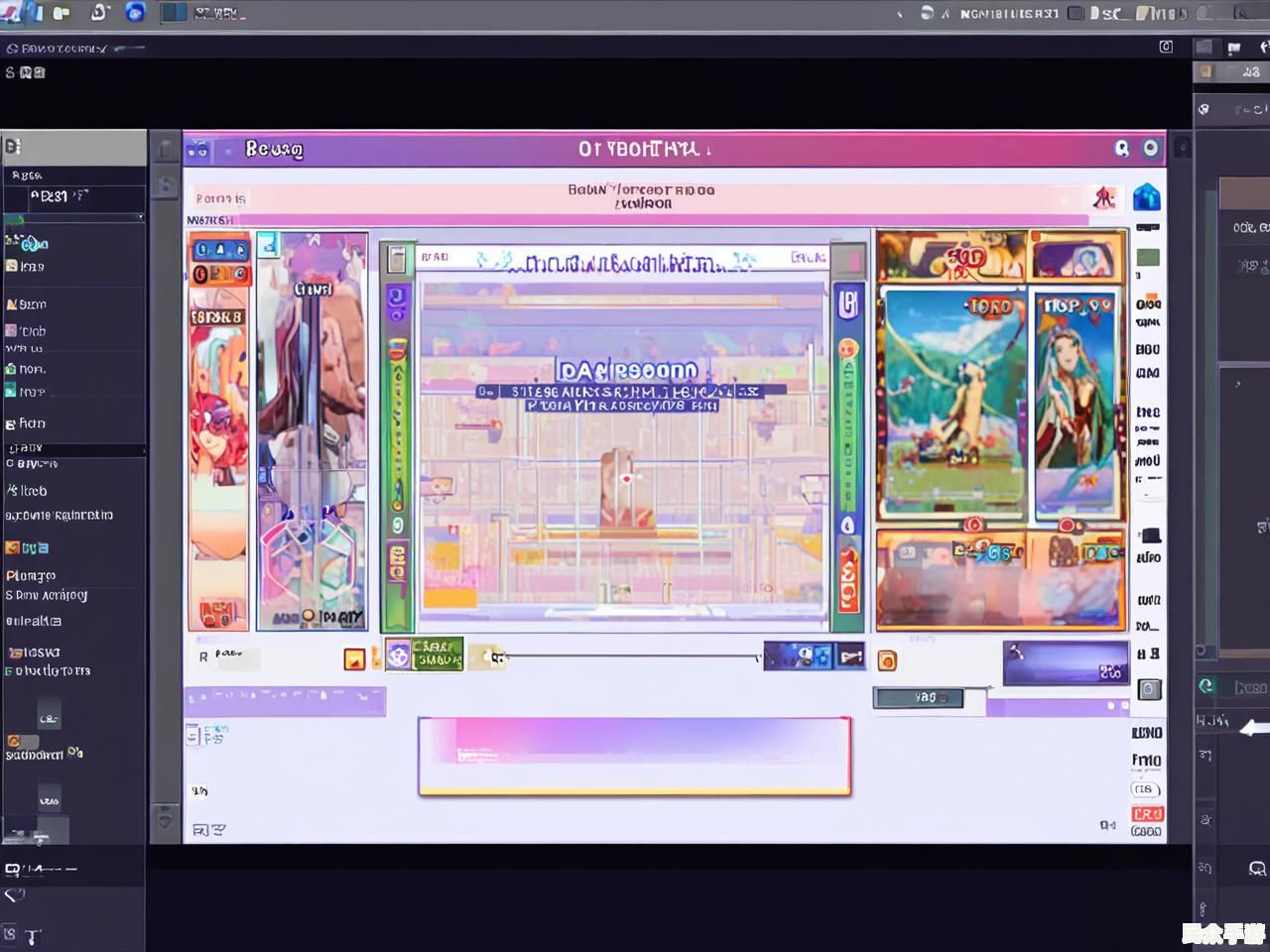Click the orange square icon left of flower icon
This screenshot has width=1270, height=952.
pos(354,659)
